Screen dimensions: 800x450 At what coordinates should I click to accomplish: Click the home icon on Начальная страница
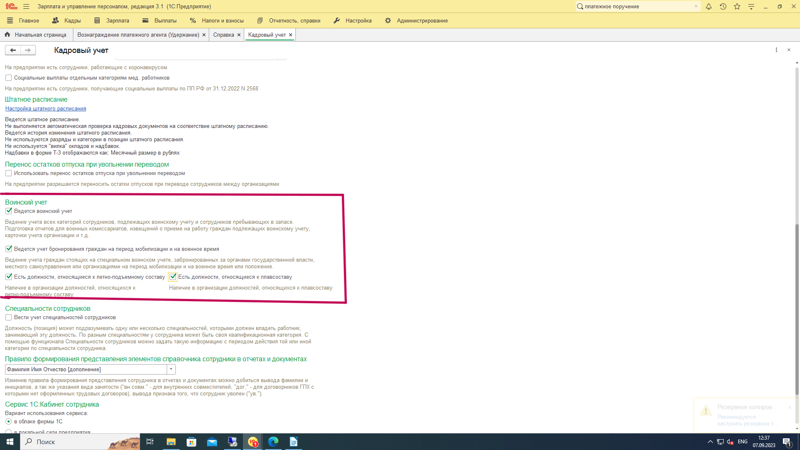tap(7, 35)
